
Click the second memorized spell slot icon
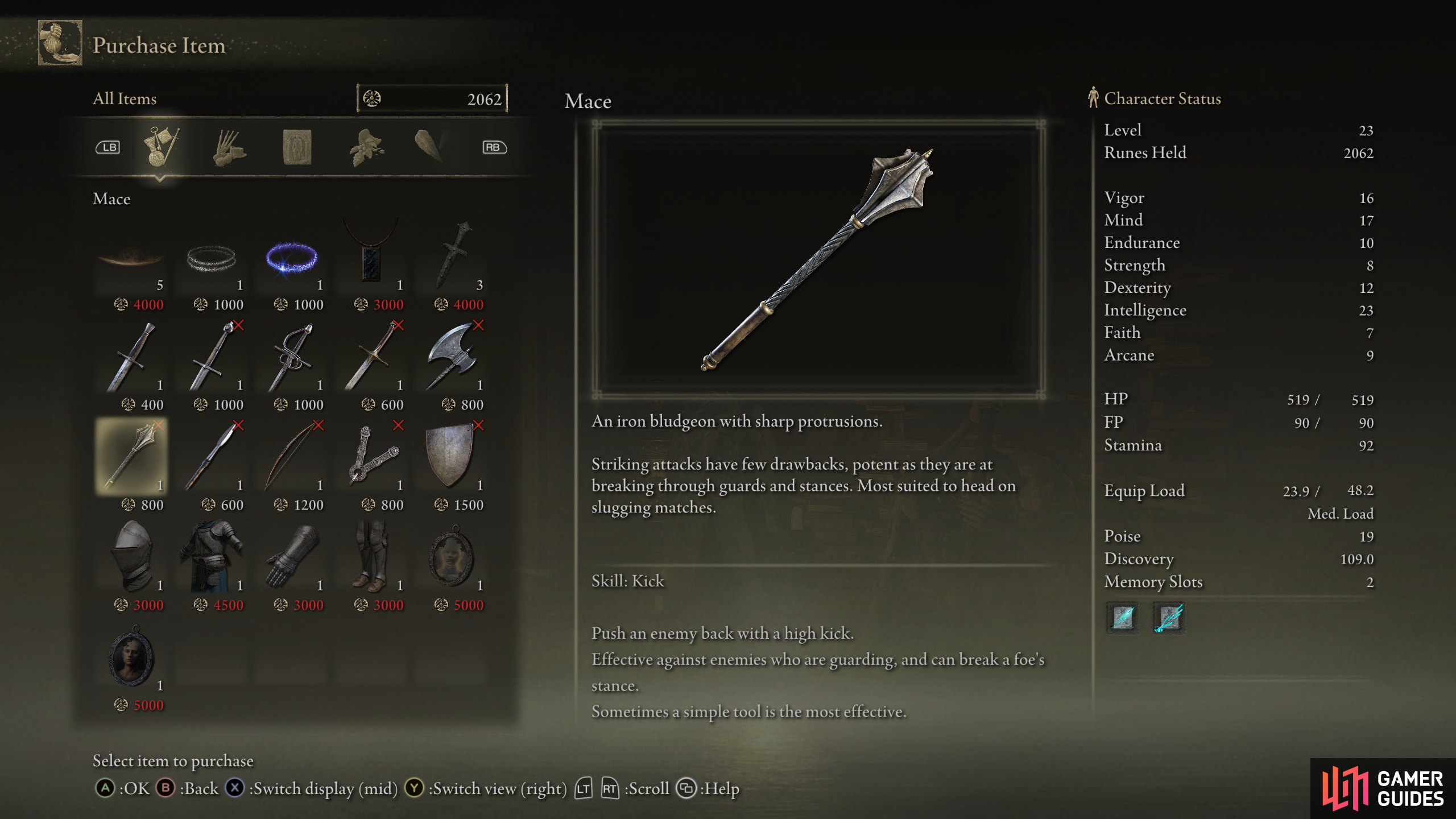click(1169, 618)
